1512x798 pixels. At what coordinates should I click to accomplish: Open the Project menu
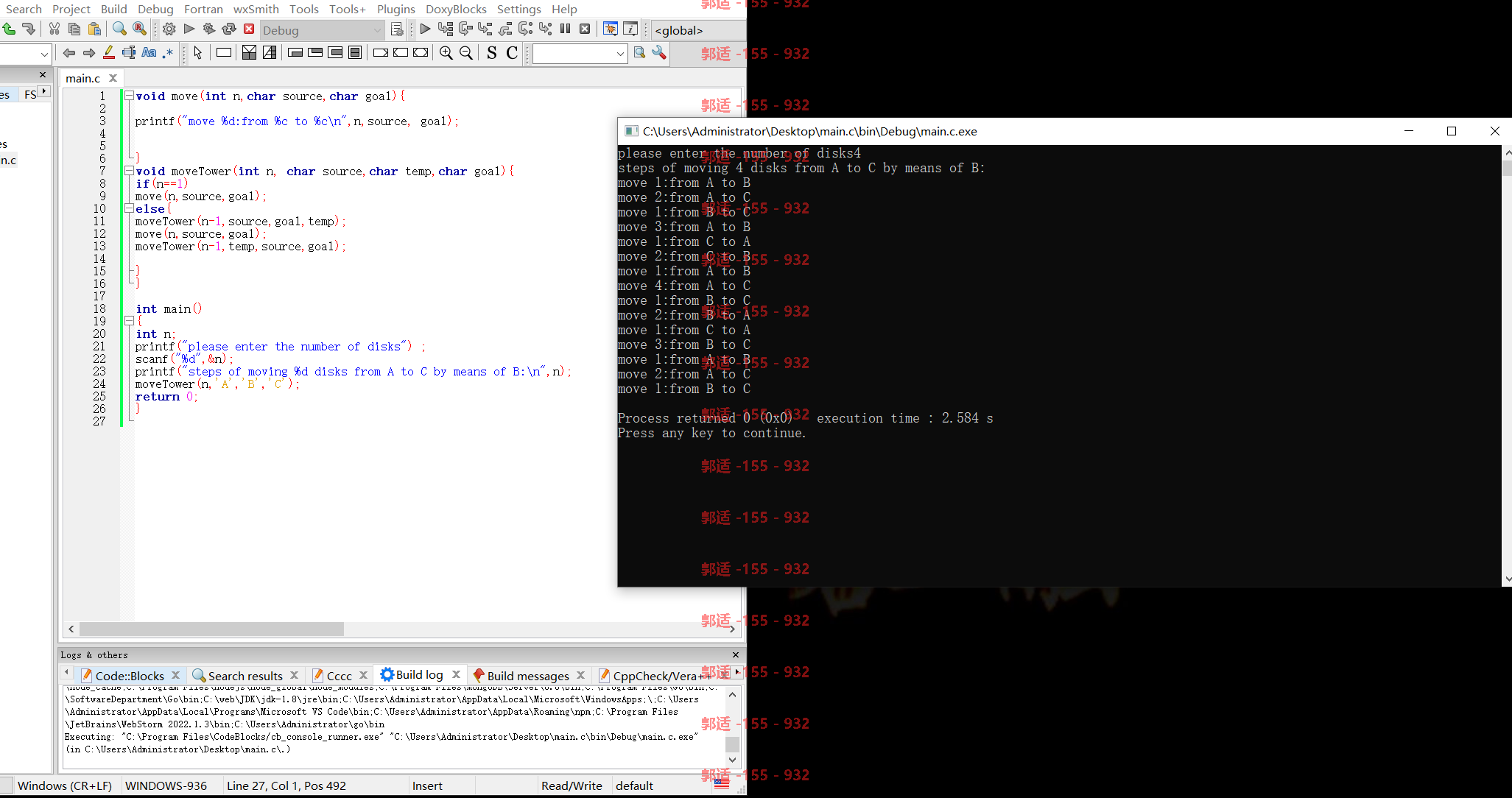[x=71, y=9]
